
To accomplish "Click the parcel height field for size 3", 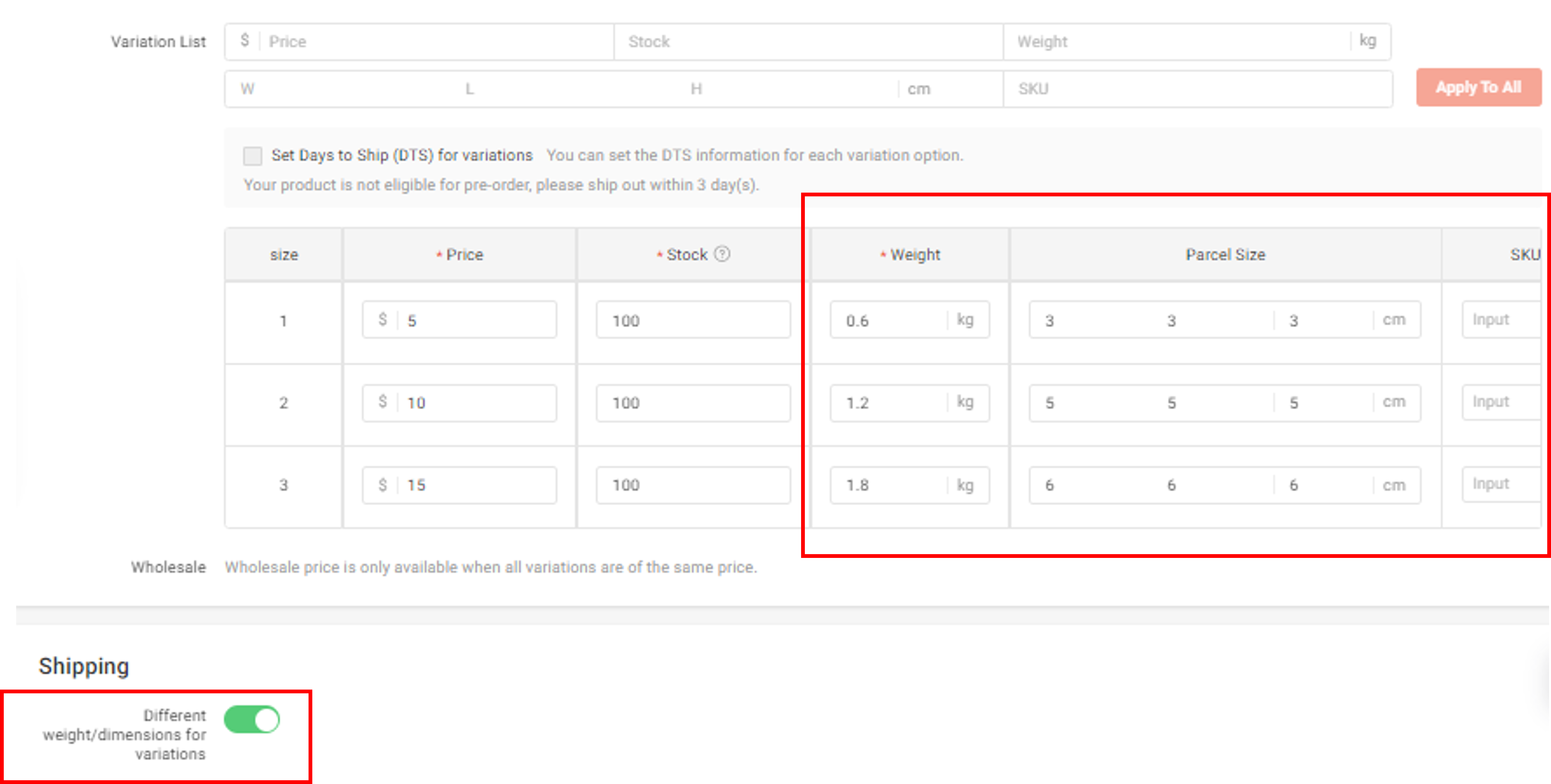I will pos(1294,485).
